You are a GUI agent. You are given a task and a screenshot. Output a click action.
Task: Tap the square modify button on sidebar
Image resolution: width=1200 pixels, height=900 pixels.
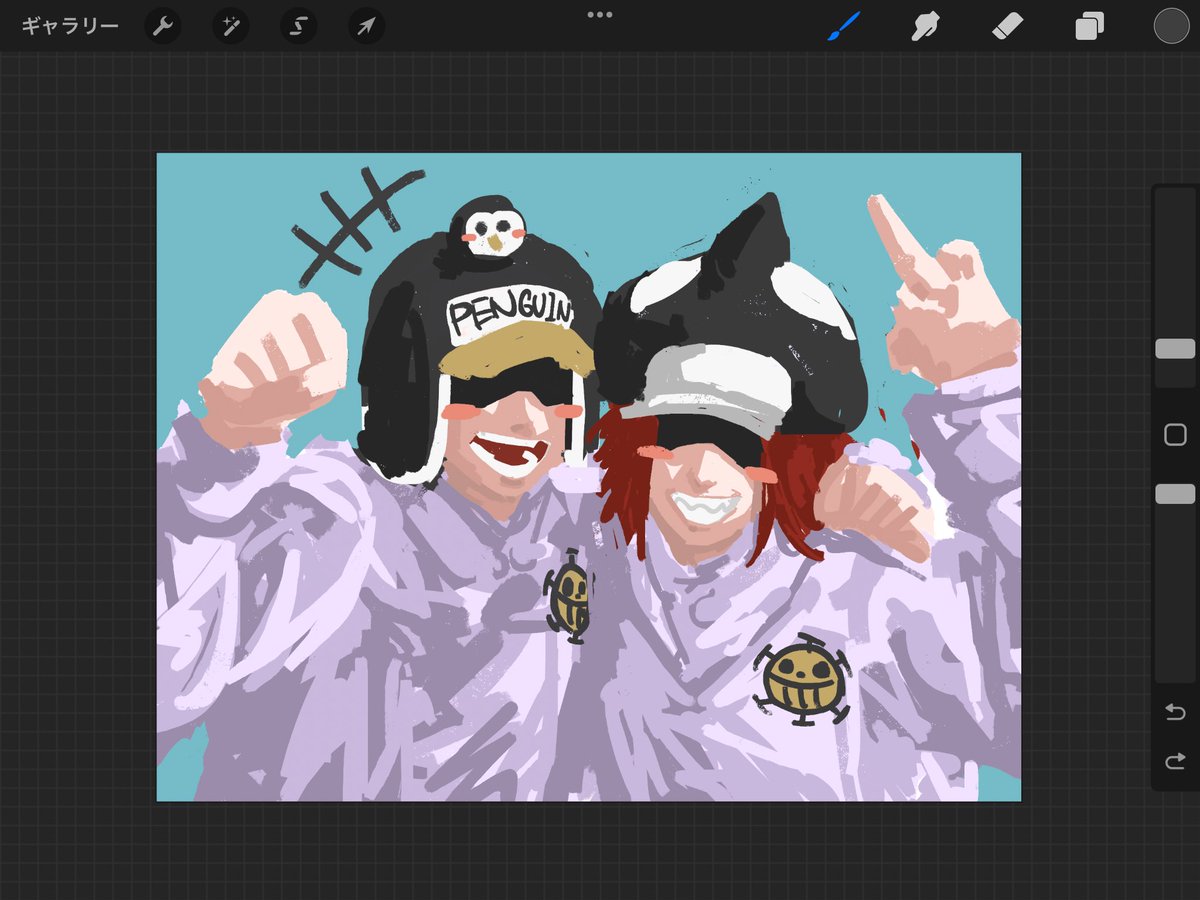click(1175, 434)
